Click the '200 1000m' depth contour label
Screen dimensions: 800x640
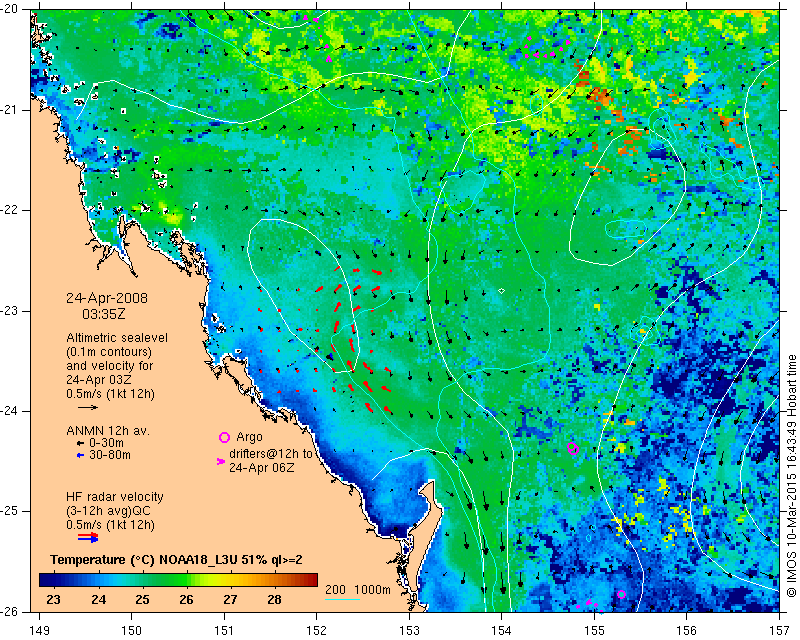pos(358,590)
